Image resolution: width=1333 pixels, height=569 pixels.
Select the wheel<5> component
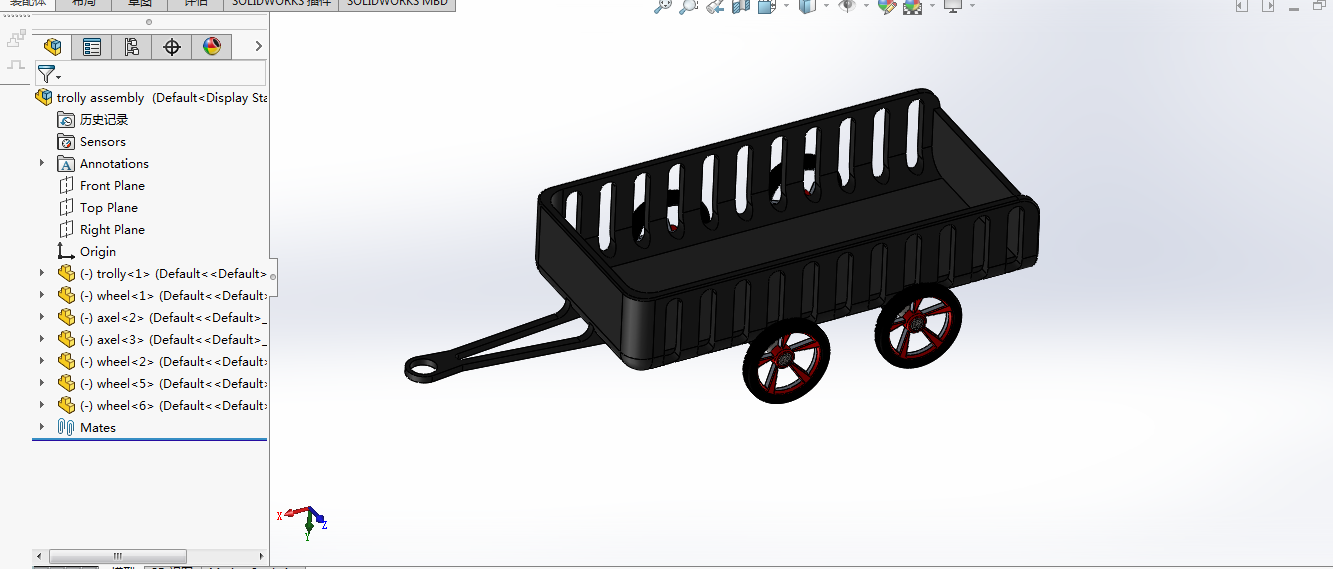[163, 384]
